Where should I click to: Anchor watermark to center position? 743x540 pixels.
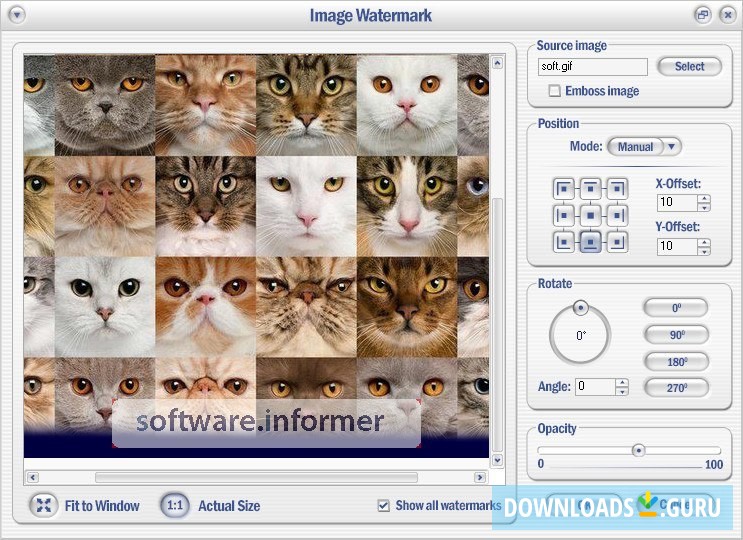coord(590,216)
